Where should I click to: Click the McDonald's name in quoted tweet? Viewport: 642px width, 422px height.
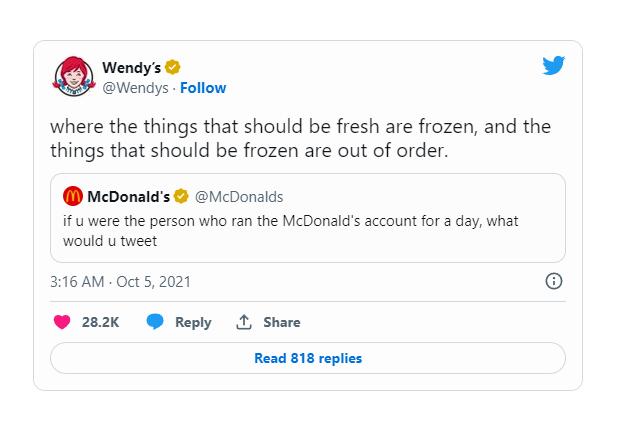pyautogui.click(x=128, y=195)
